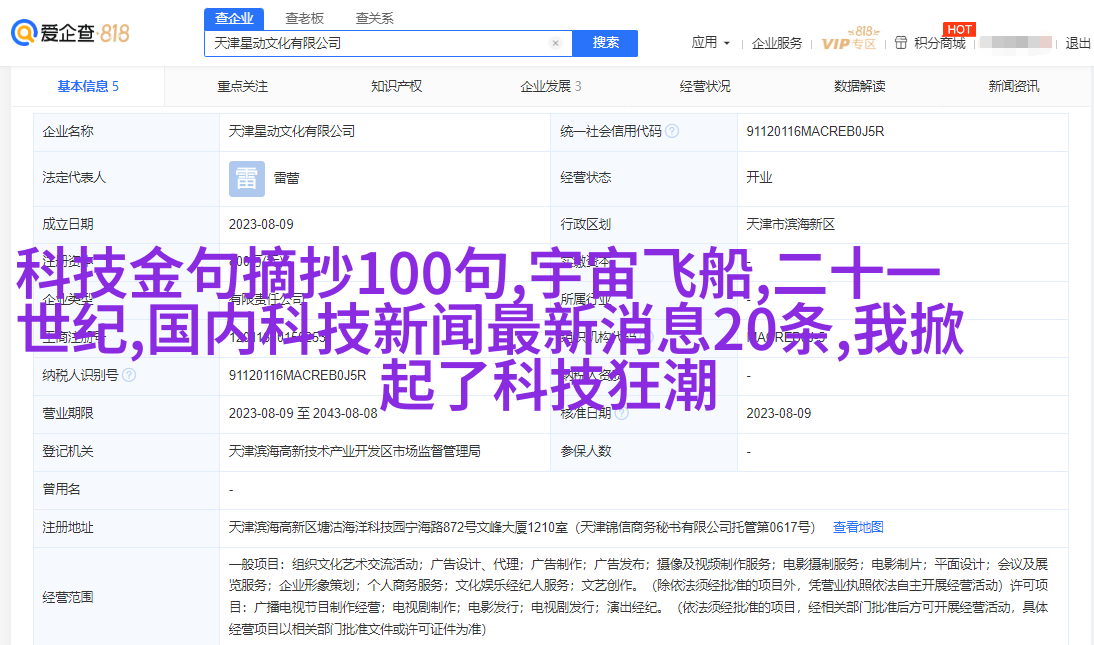Open the 重点关注 tab

(x=242, y=87)
